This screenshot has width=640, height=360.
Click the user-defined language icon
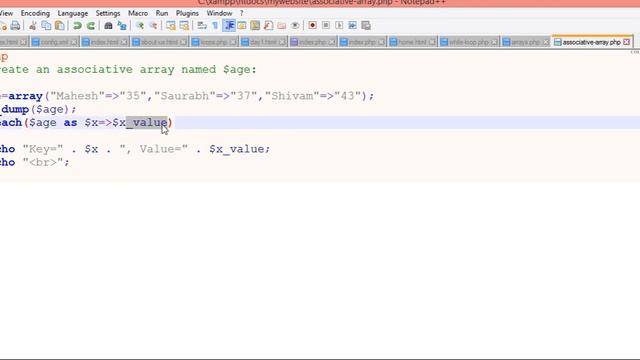pyautogui.click(x=242, y=26)
